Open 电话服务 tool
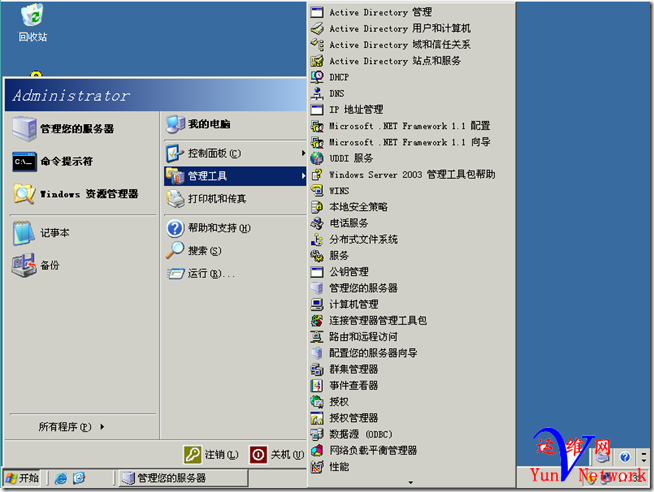Screen dimensions: 654x492 (411, 223)
